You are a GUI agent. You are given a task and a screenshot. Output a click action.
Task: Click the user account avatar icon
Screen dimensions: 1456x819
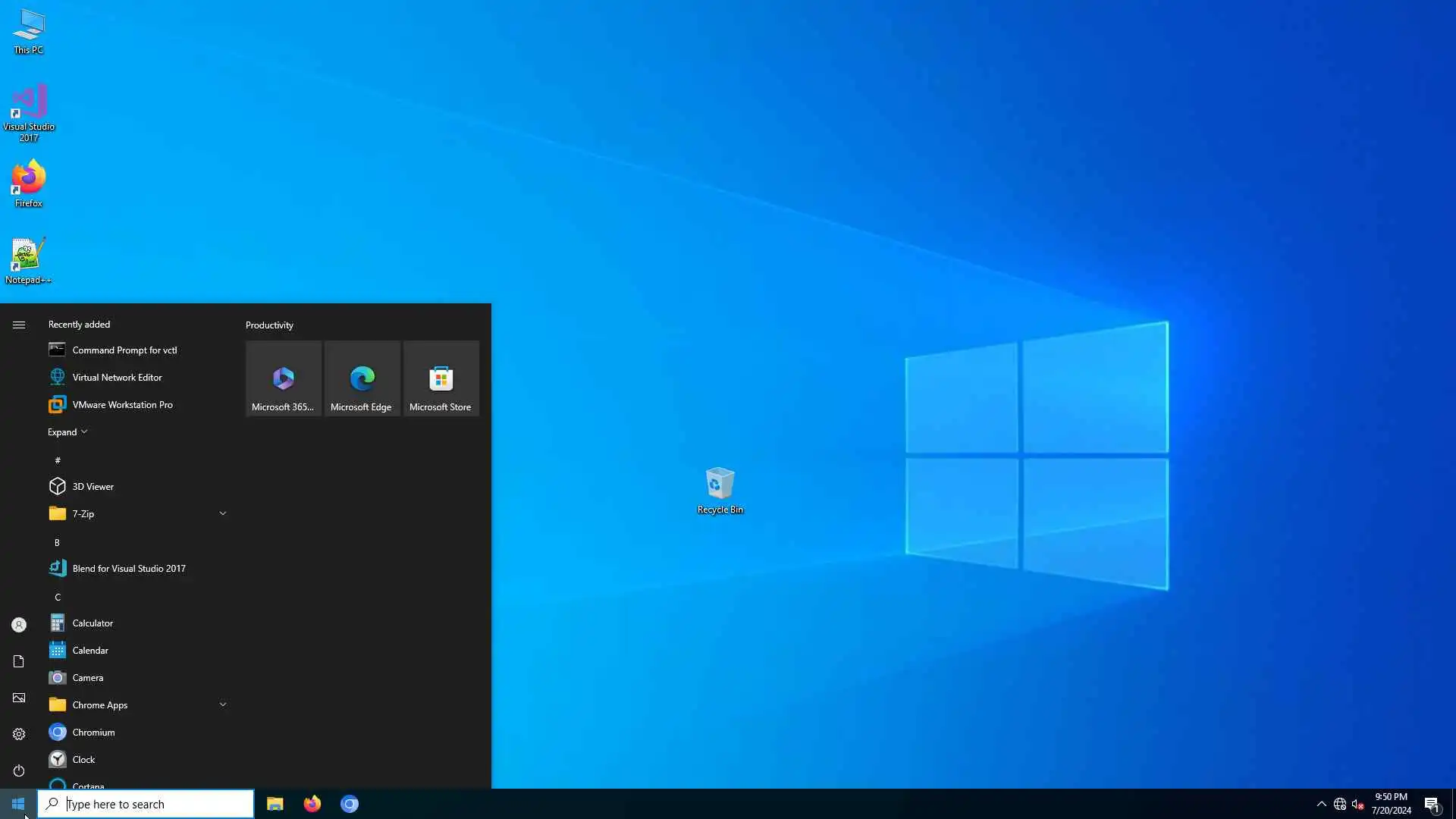tap(19, 625)
